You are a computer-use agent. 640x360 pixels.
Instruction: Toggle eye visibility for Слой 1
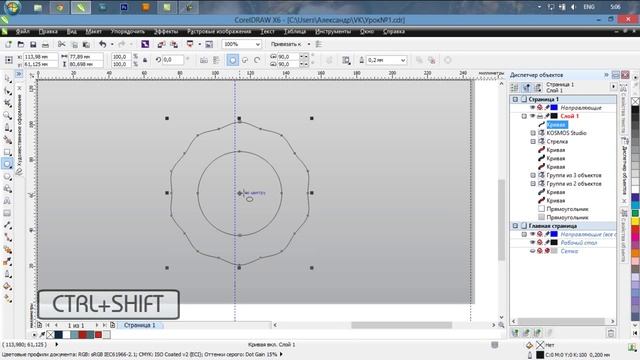tap(532, 116)
